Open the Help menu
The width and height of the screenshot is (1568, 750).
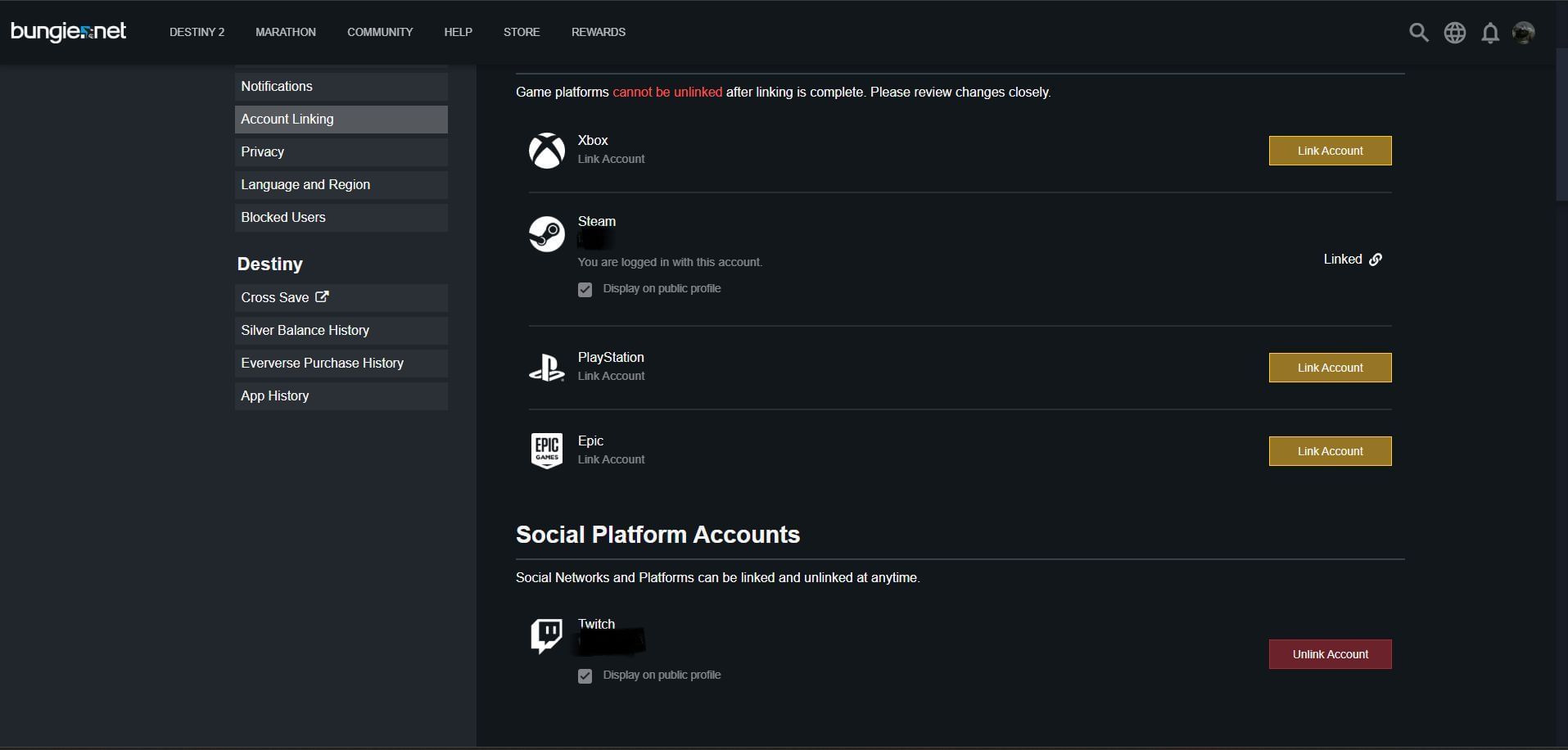click(x=459, y=32)
